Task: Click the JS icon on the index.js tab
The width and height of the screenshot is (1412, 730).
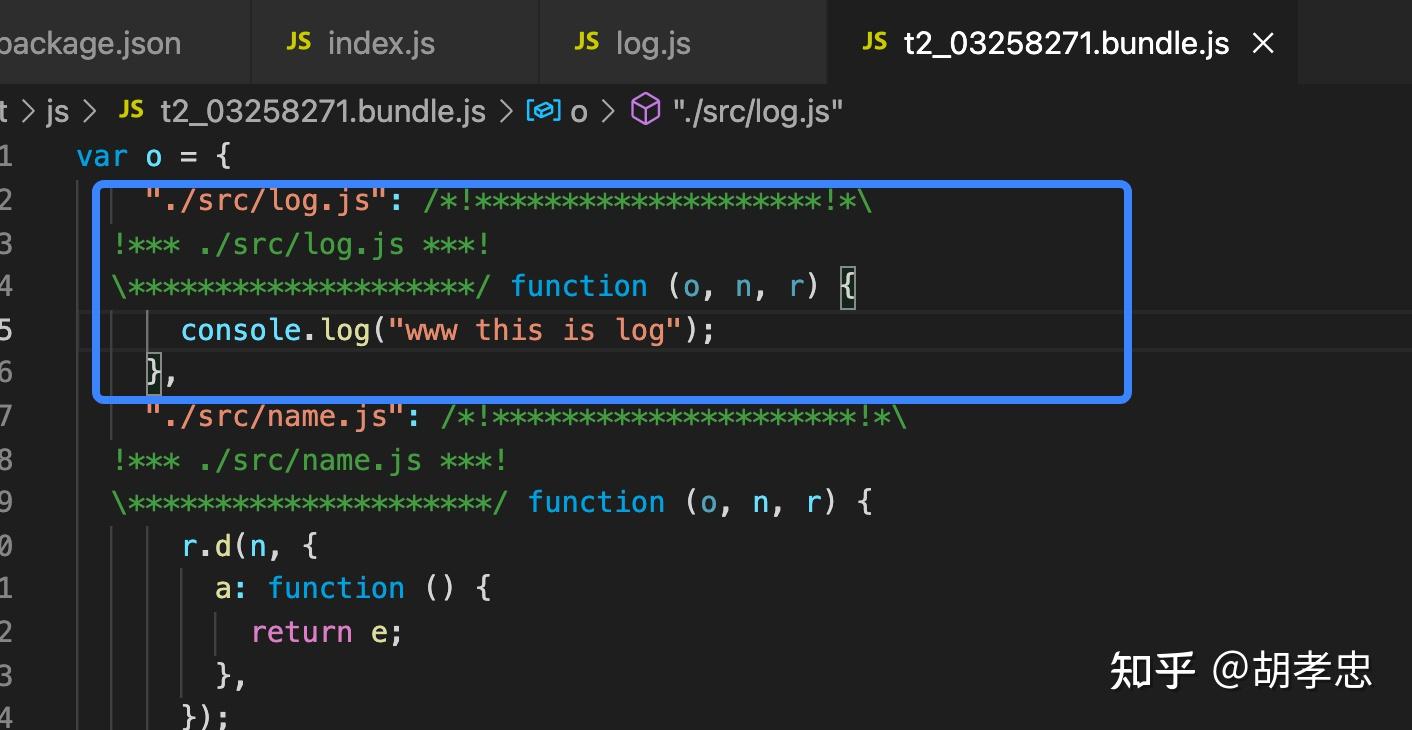Action: (x=298, y=42)
